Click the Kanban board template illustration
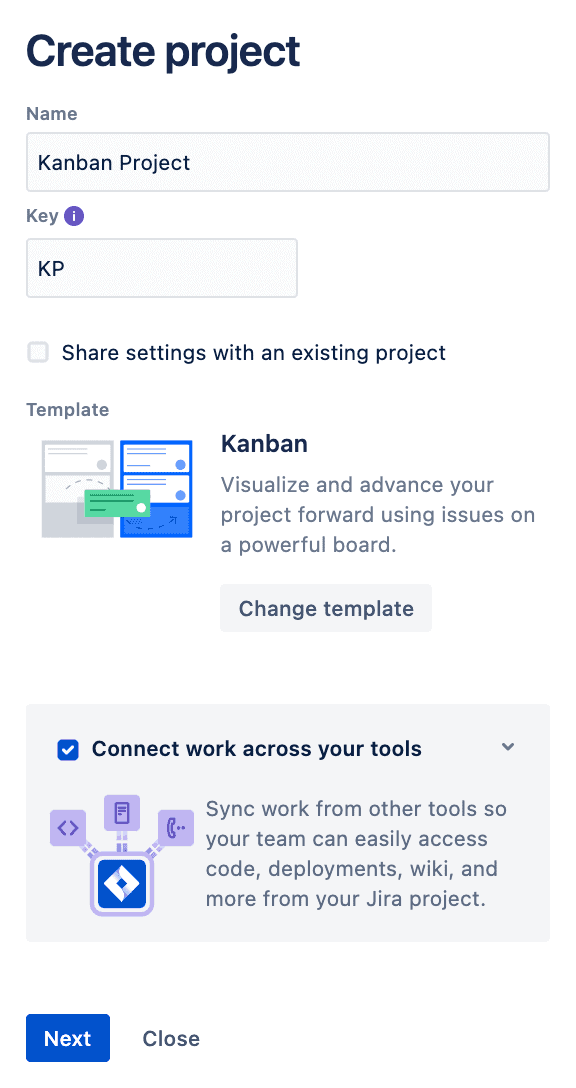 [117, 489]
